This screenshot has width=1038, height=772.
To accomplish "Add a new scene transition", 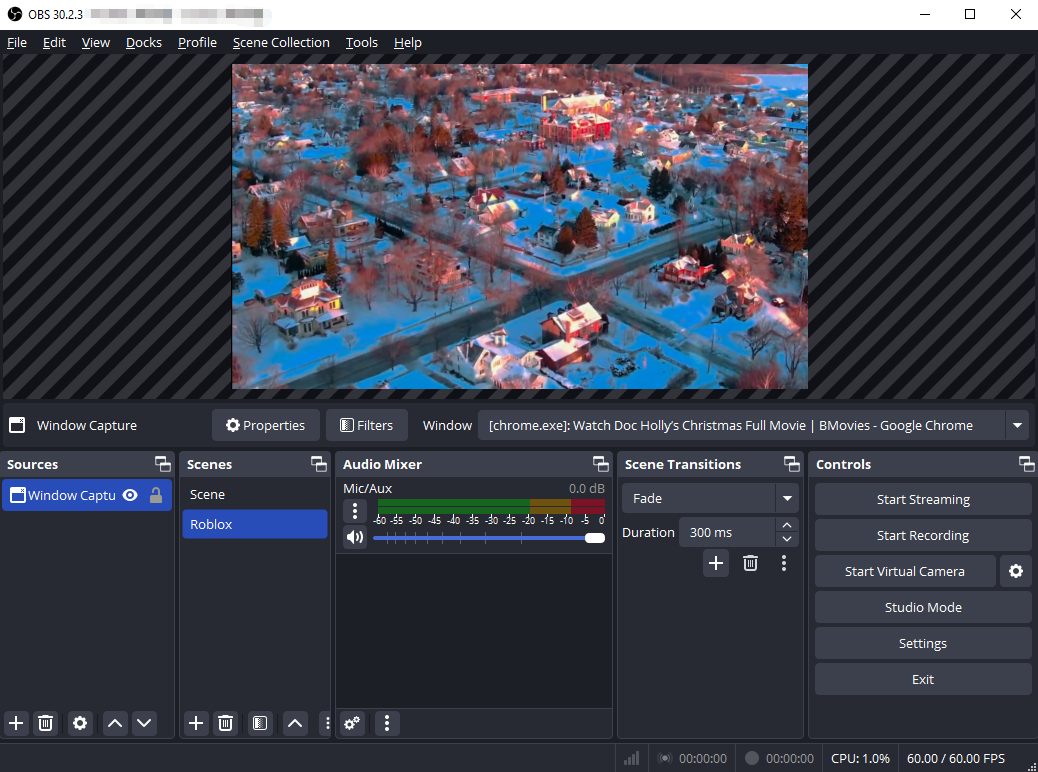I will [x=716, y=563].
